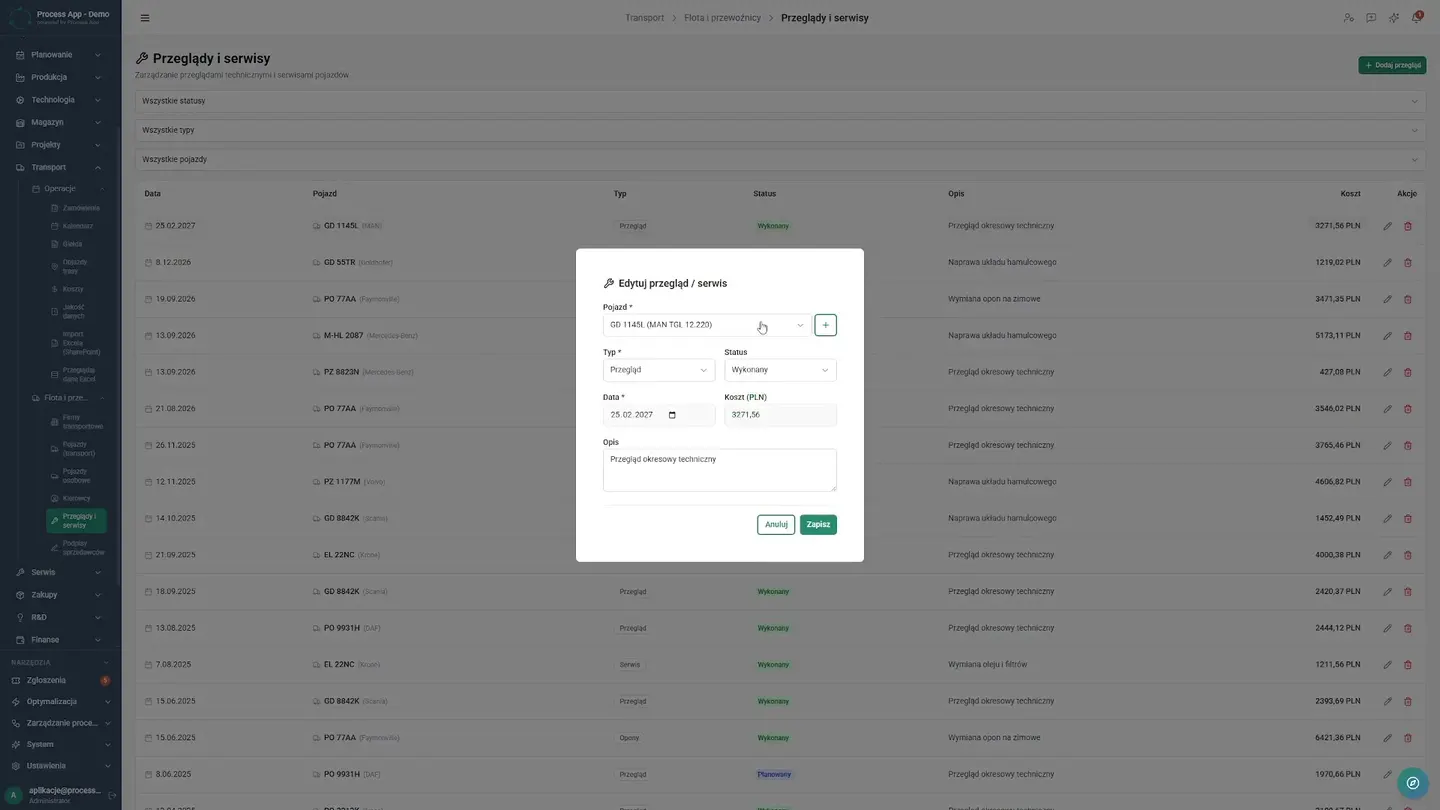Image resolution: width=1440 pixels, height=810 pixels.
Task: Expand the Wszystkie statusy filter
Action: 780,101
